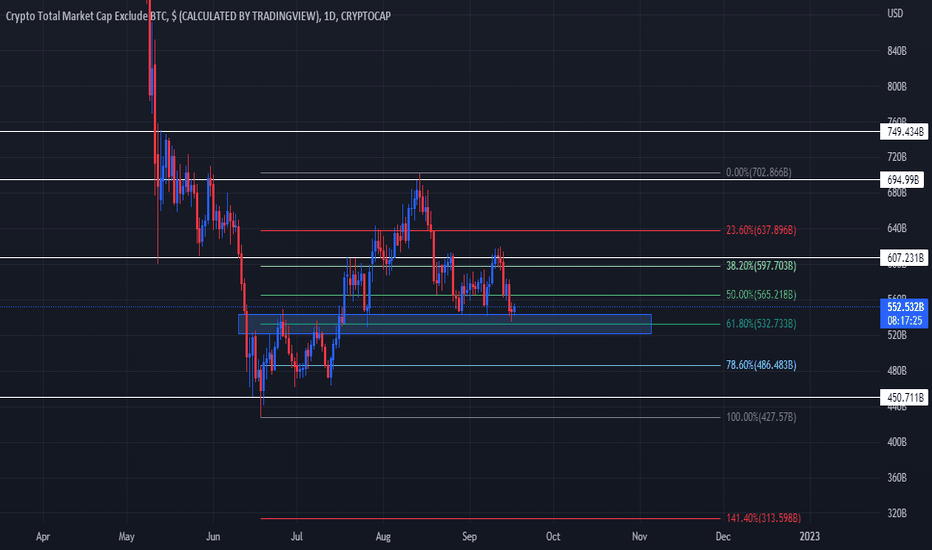Viewport: 932px width, 550px height.
Task: Click the Fibonacci label 78.60%(486.483B)
Action: 761,365
